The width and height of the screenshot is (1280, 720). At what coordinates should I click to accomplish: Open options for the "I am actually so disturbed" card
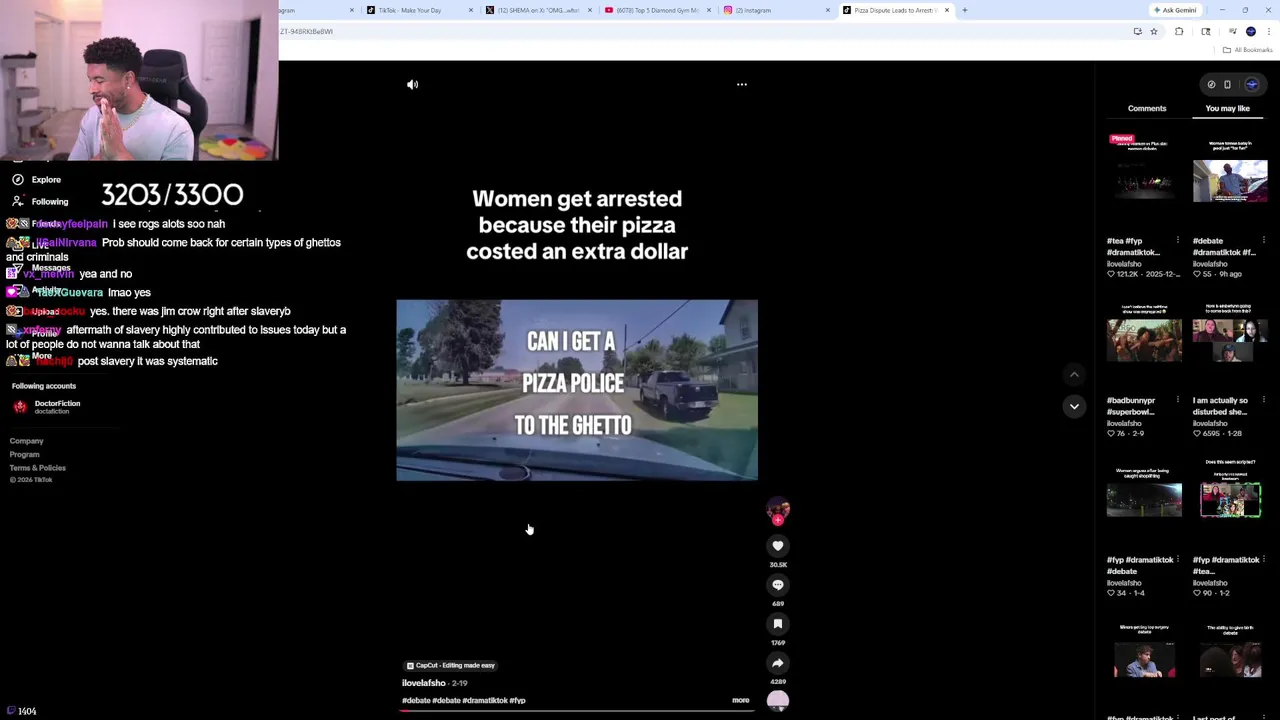(1264, 400)
